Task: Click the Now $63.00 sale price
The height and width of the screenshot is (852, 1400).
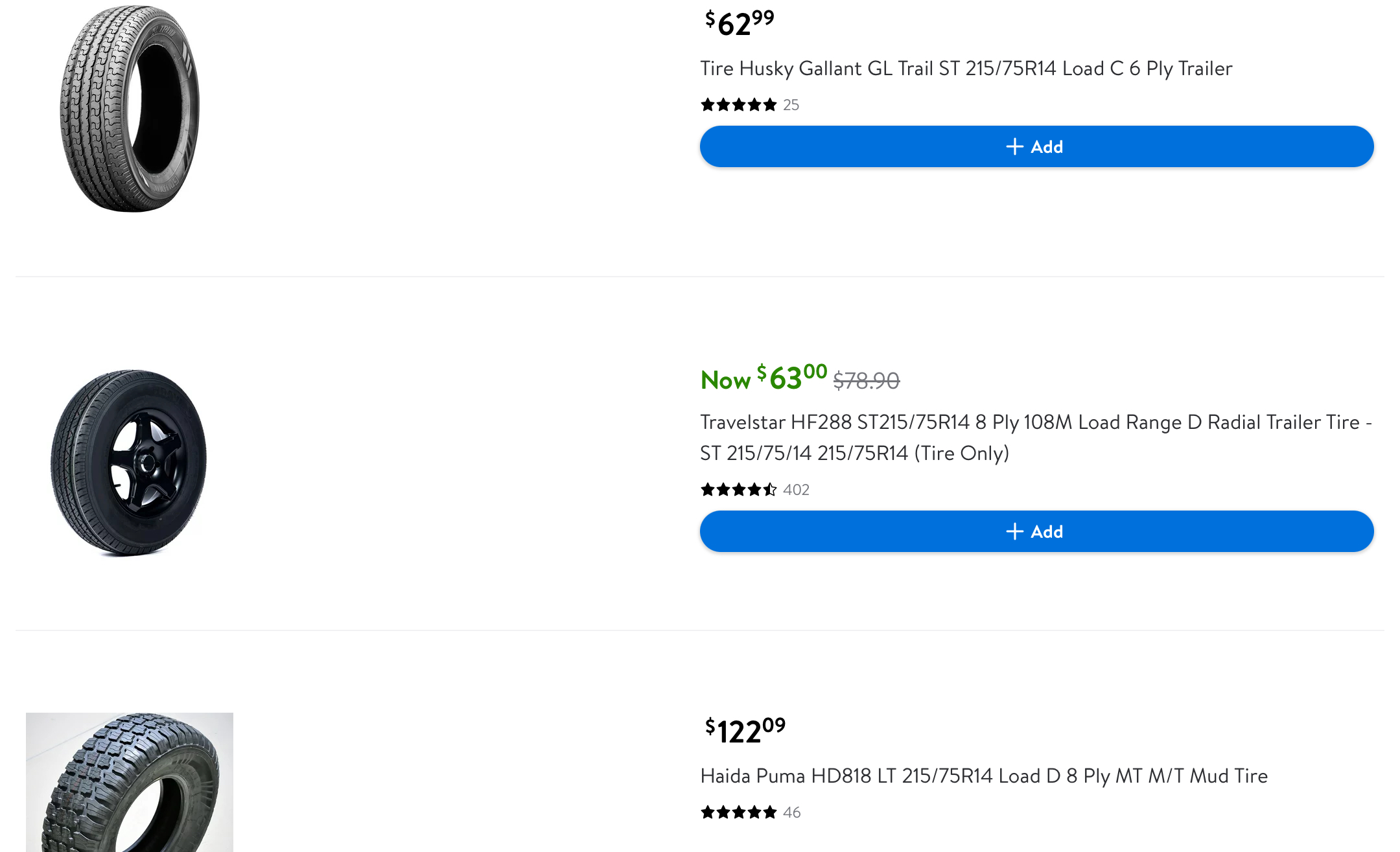Action: (x=764, y=378)
